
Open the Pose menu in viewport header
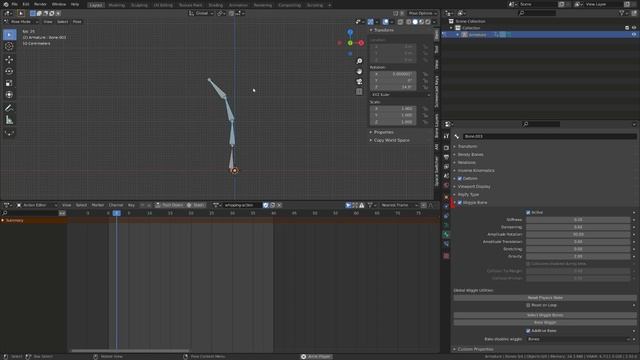click(x=77, y=22)
